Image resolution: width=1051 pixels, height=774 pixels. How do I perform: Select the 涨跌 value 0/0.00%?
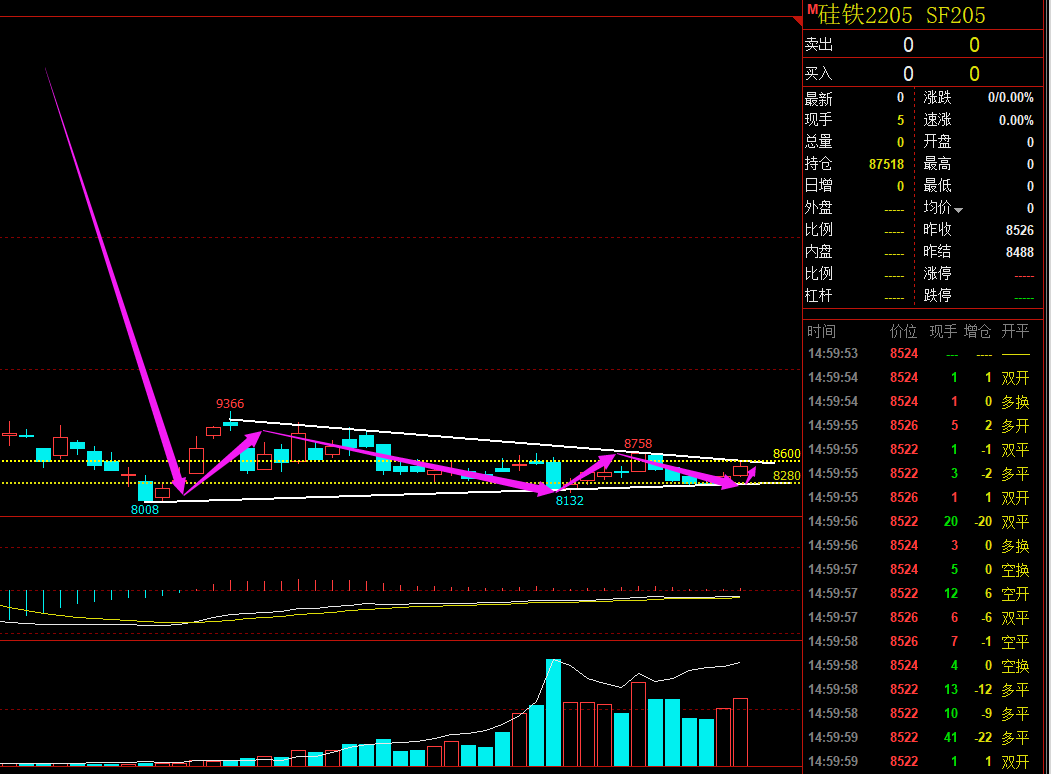pos(1010,98)
